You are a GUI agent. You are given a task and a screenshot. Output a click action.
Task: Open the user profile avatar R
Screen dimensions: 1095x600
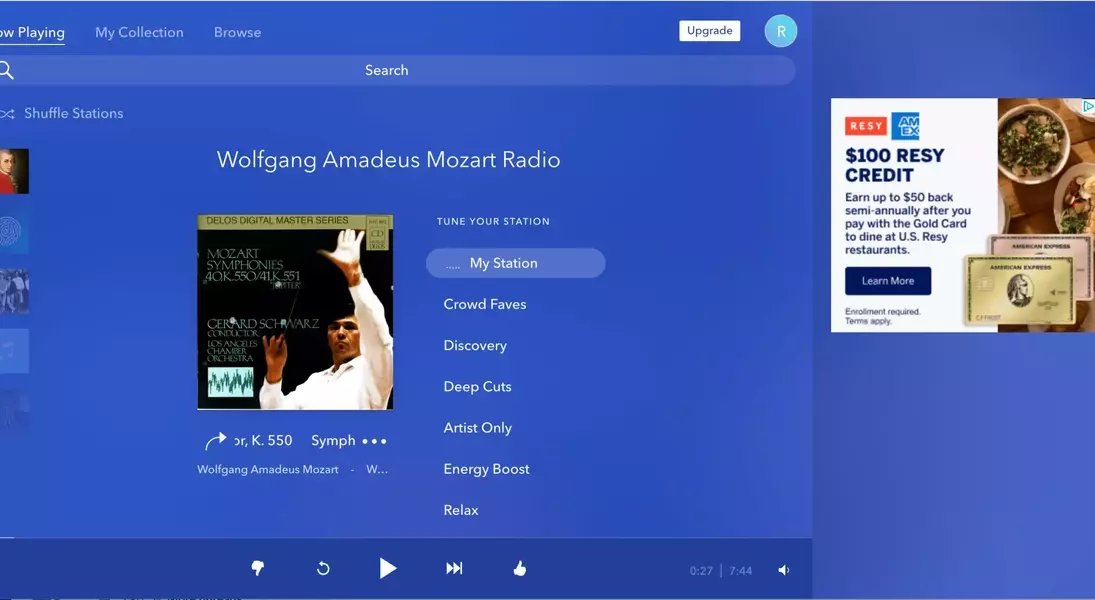(x=780, y=31)
